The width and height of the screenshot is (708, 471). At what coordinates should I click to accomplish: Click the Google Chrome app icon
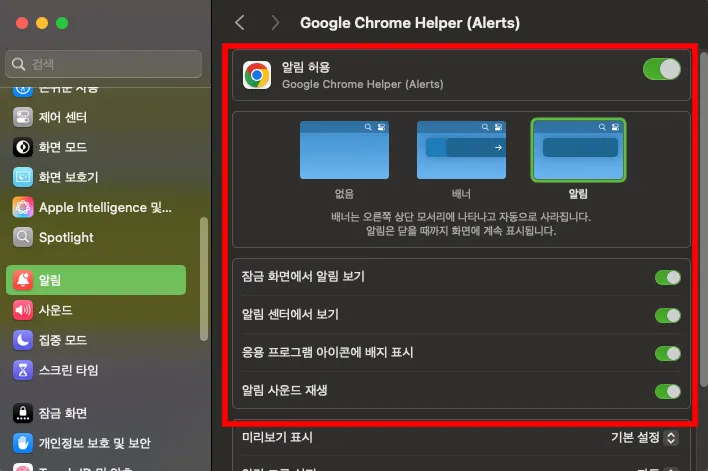pyautogui.click(x=257, y=75)
